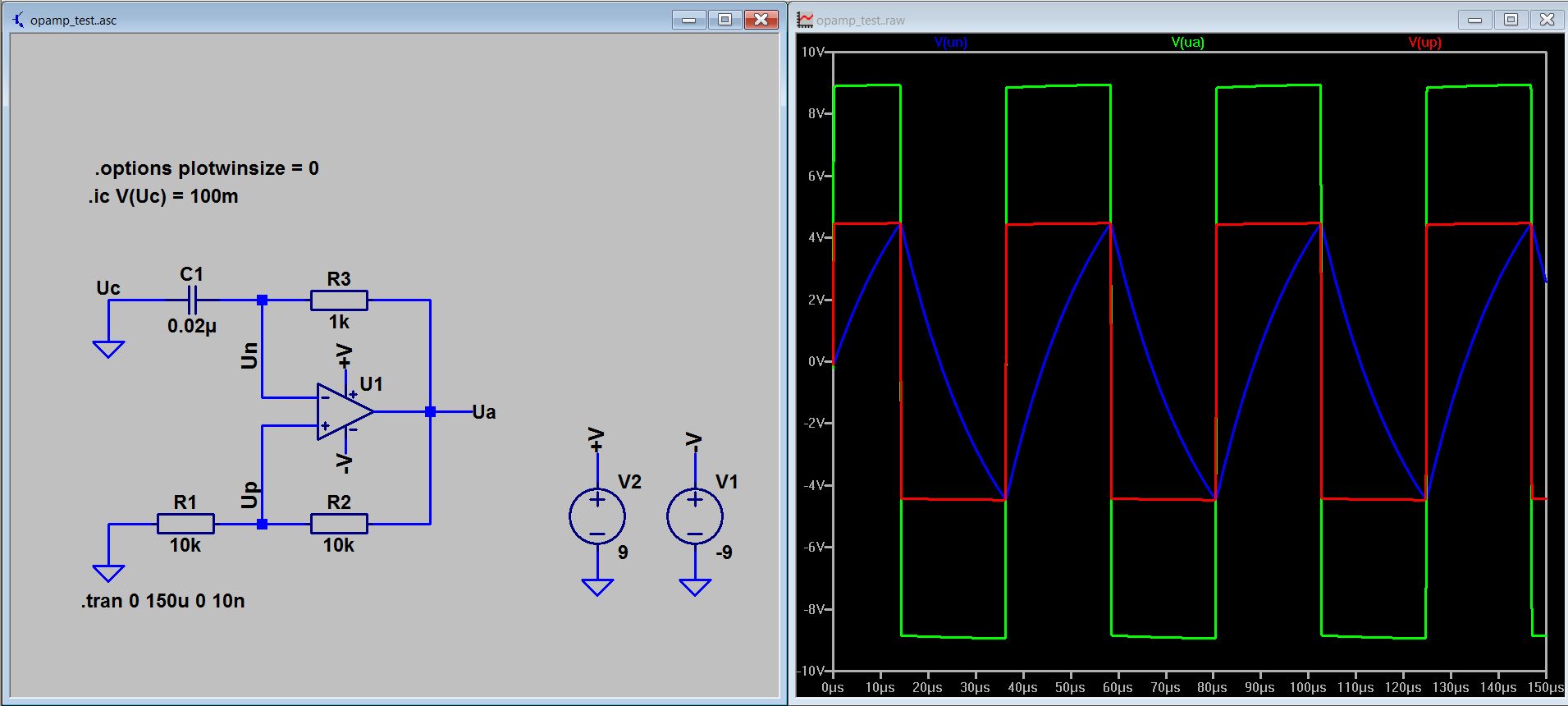This screenshot has width=1568, height=706.
Task: Select resistor R3 symbol
Action: tap(339, 300)
